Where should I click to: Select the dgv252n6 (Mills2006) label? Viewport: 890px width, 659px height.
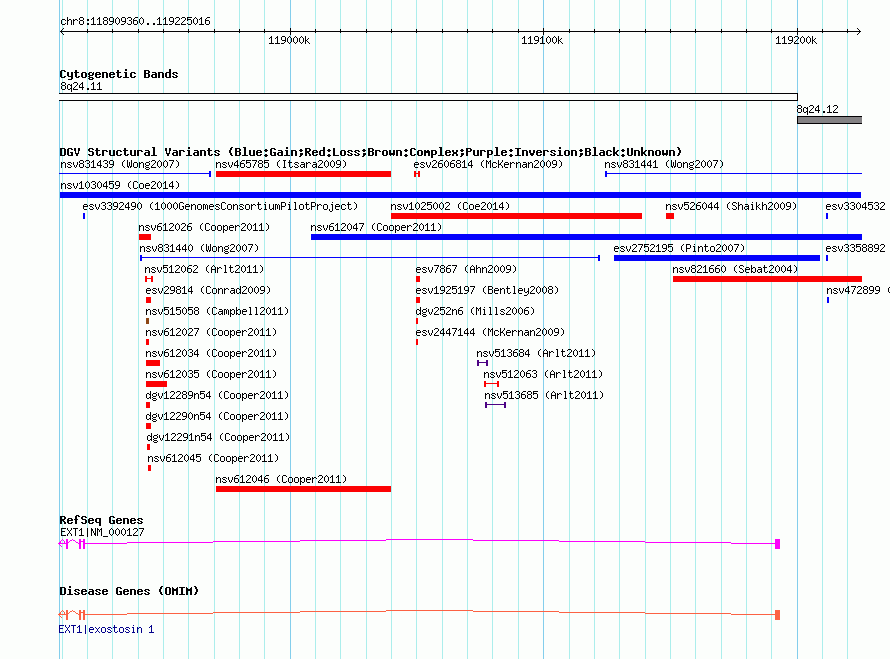[475, 311]
